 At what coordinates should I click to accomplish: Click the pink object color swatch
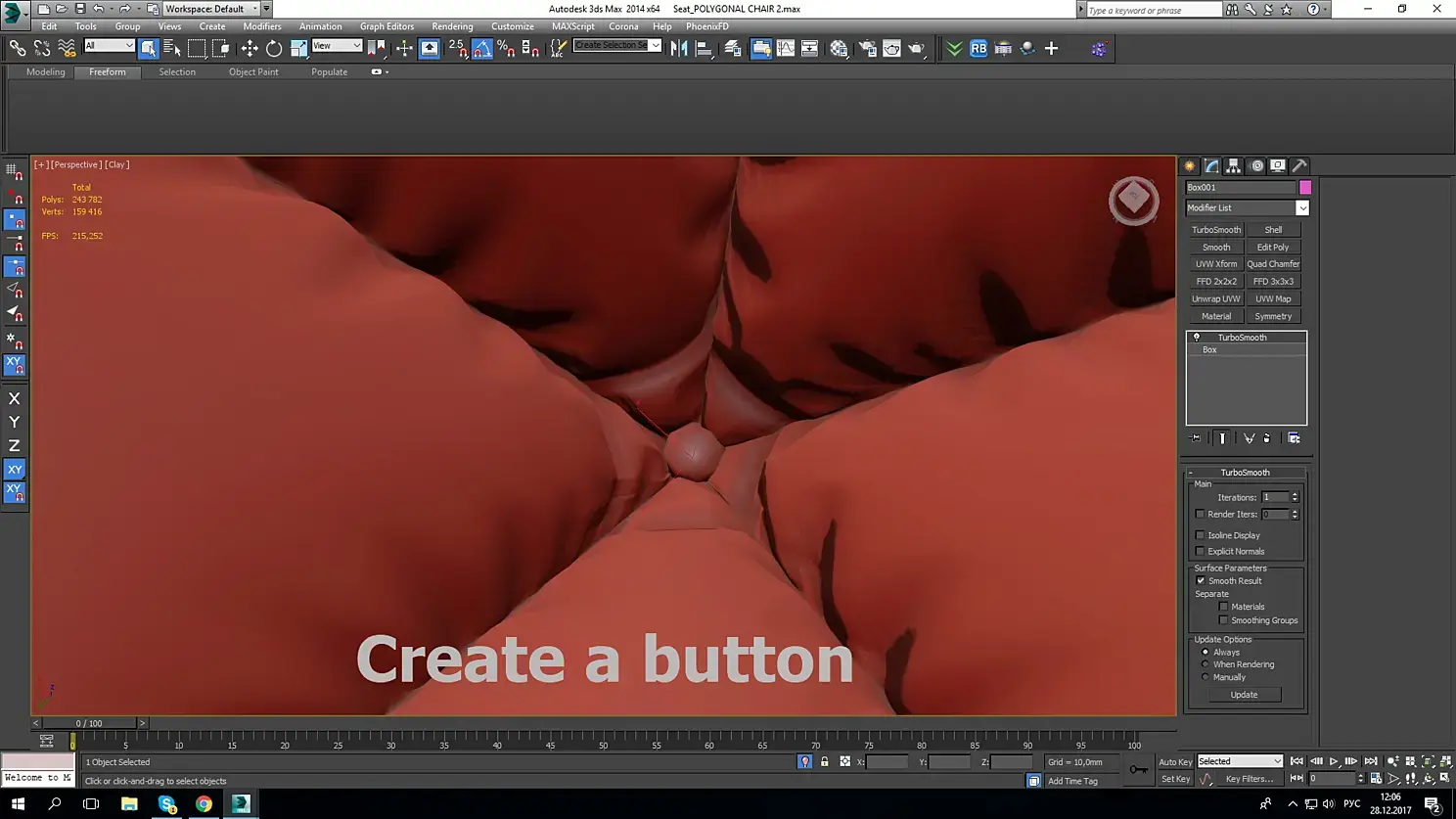click(x=1304, y=187)
